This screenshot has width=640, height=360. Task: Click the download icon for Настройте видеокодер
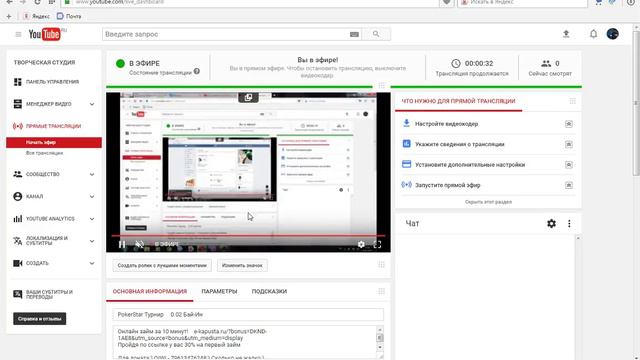click(407, 123)
